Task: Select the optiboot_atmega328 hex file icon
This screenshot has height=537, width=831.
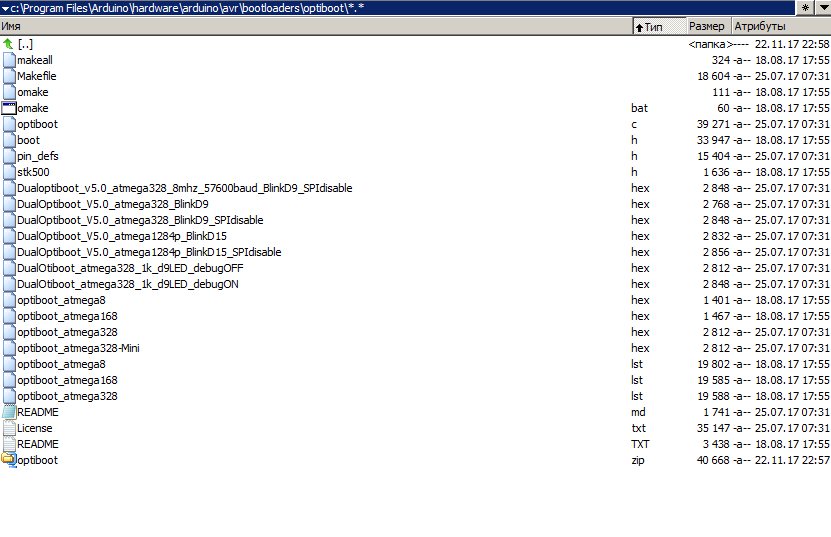Action: point(9,332)
